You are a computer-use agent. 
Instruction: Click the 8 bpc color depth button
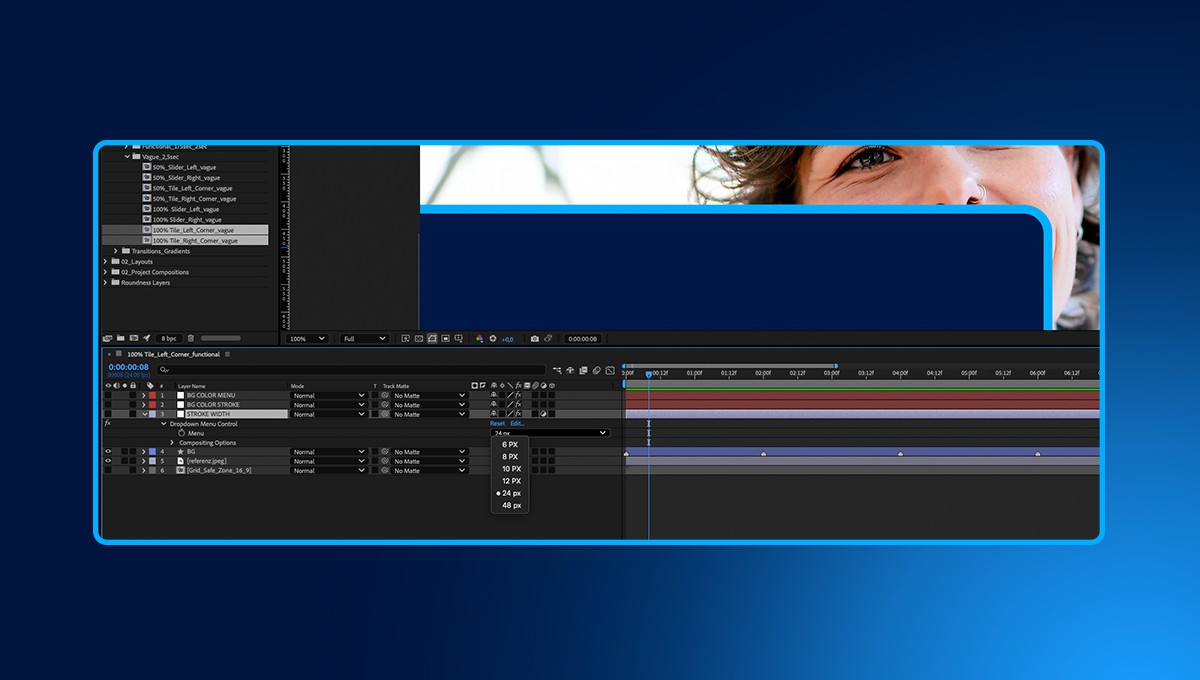pos(168,339)
